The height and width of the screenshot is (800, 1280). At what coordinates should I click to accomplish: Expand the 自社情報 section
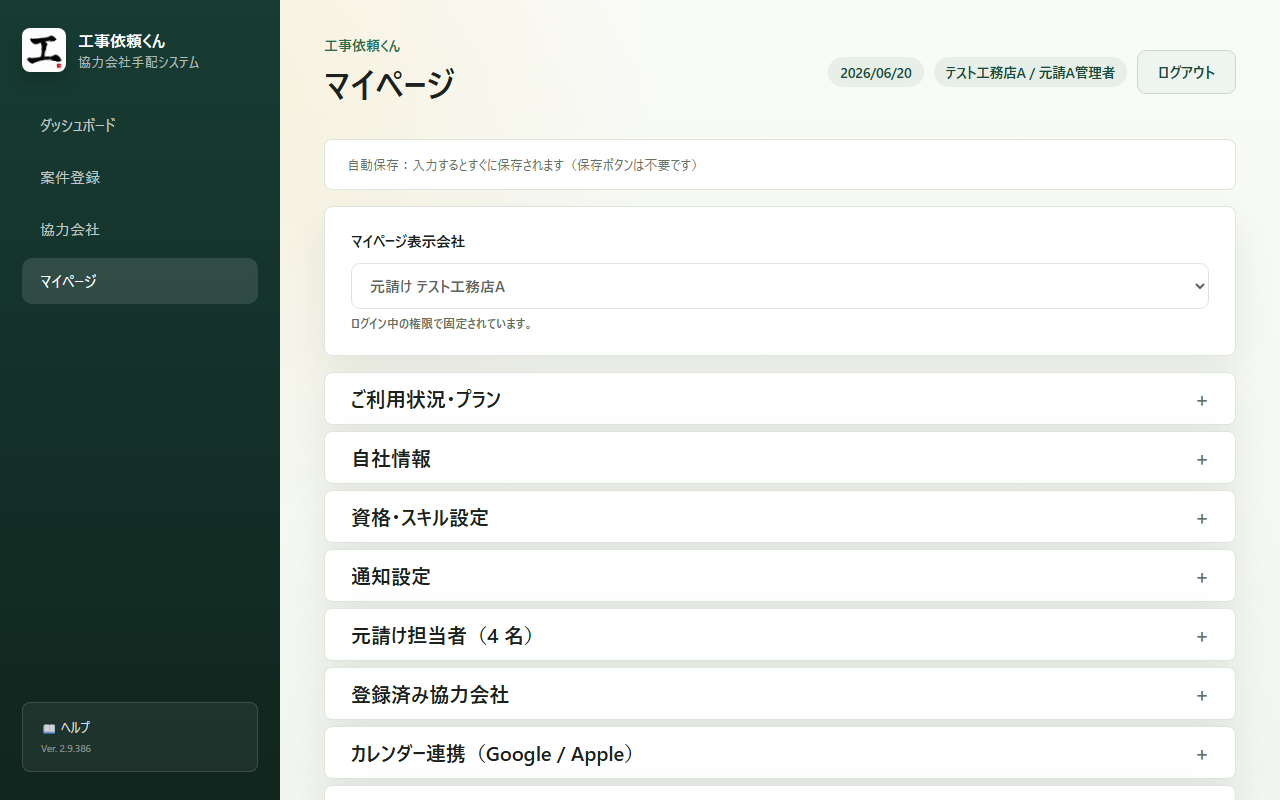pos(780,458)
